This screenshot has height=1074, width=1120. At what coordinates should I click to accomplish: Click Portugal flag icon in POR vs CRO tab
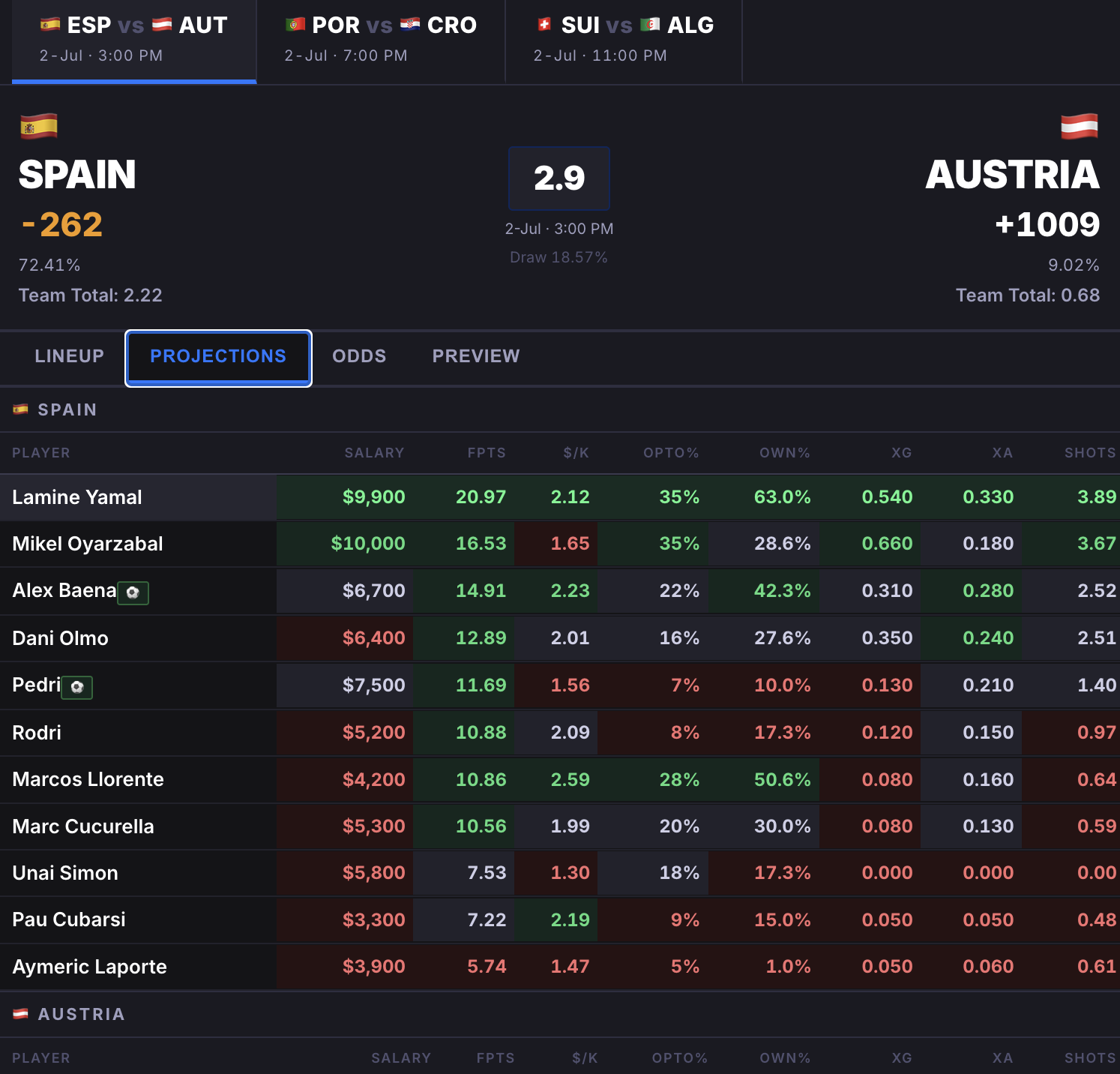click(295, 25)
